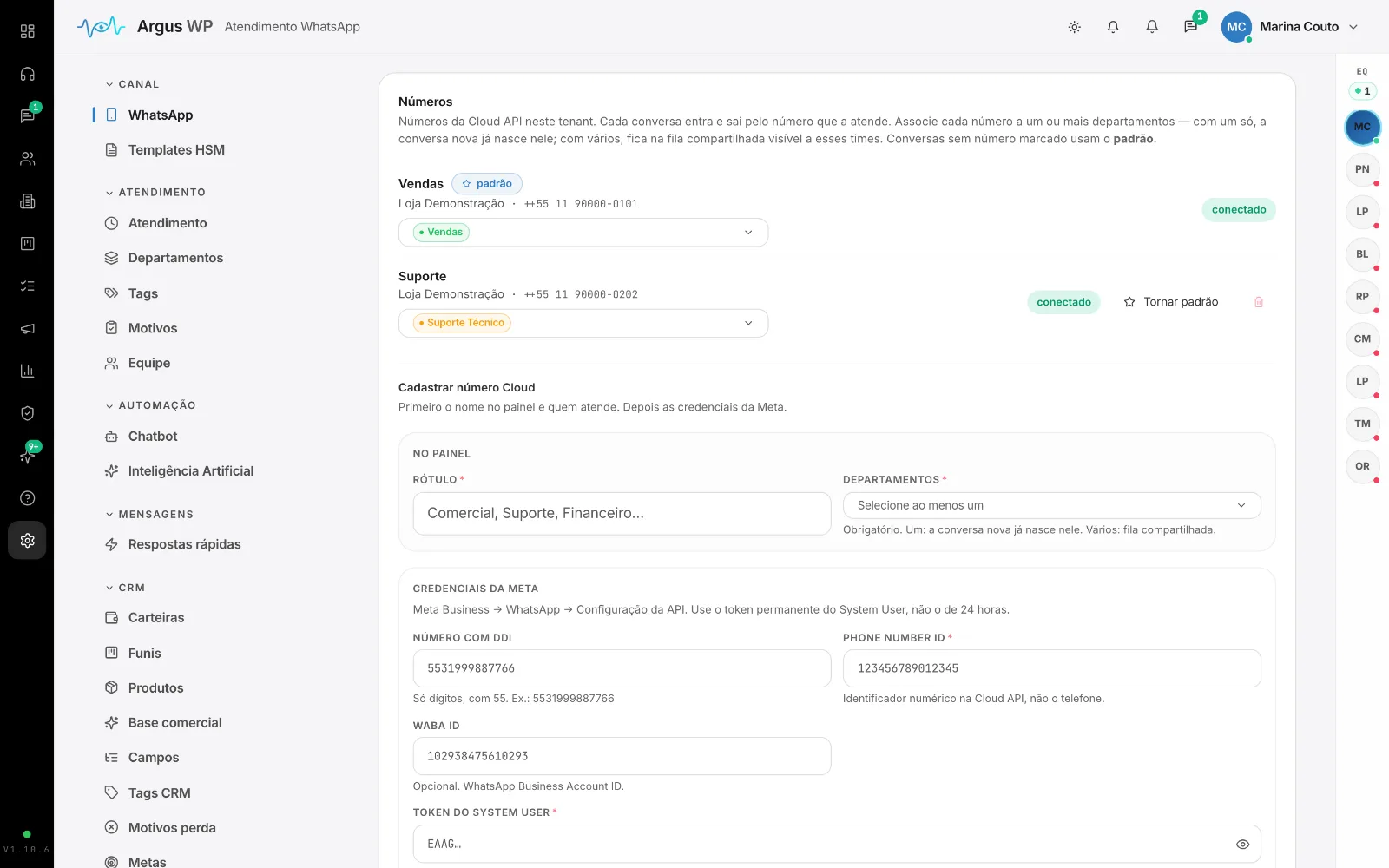Open the dashboard grid icon in left rail

[x=27, y=31]
